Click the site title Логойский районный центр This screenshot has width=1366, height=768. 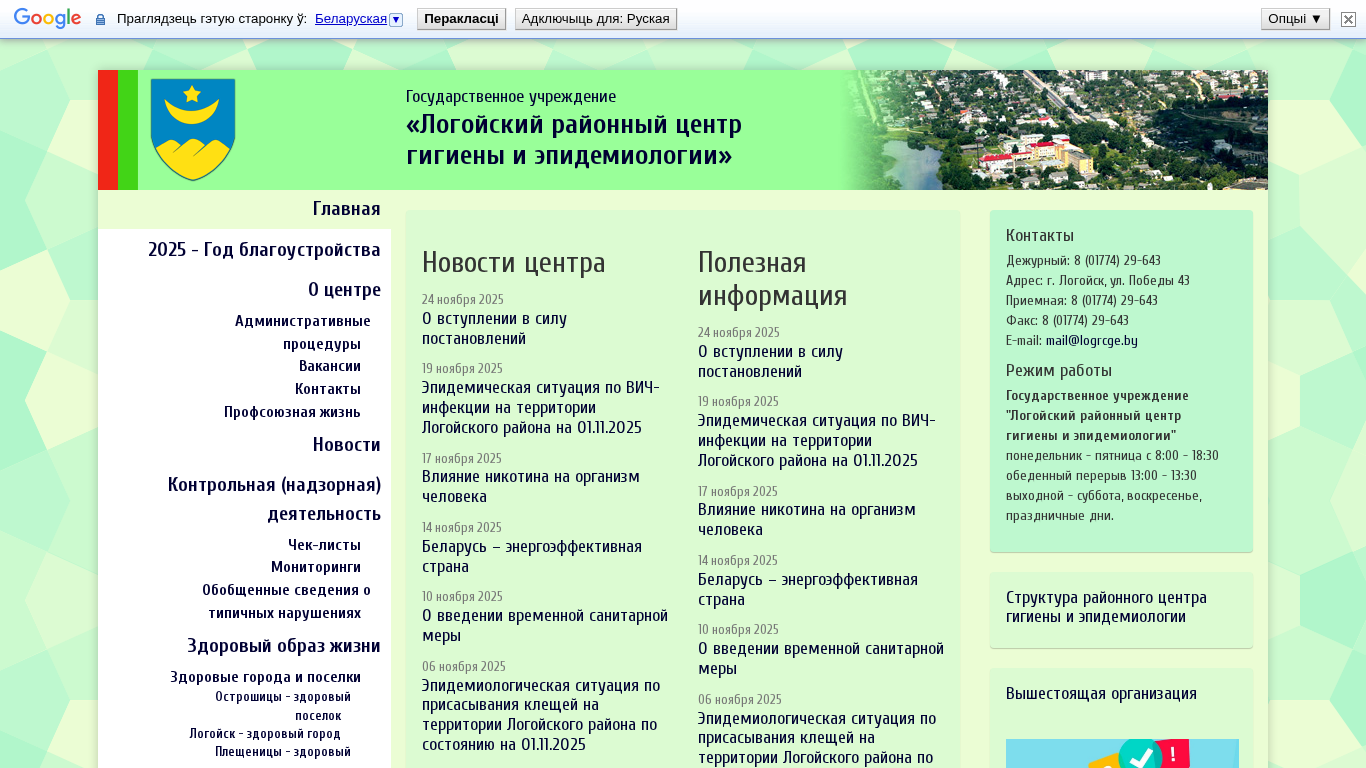[574, 140]
